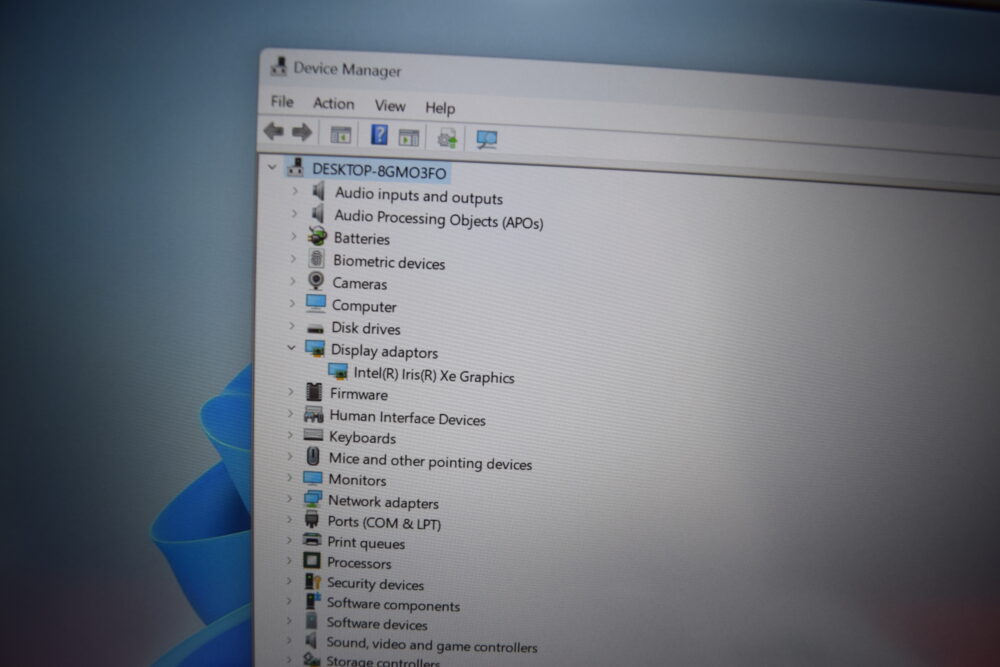The image size is (1000, 667).
Task: Expand the Network adapters category
Action: [x=290, y=499]
